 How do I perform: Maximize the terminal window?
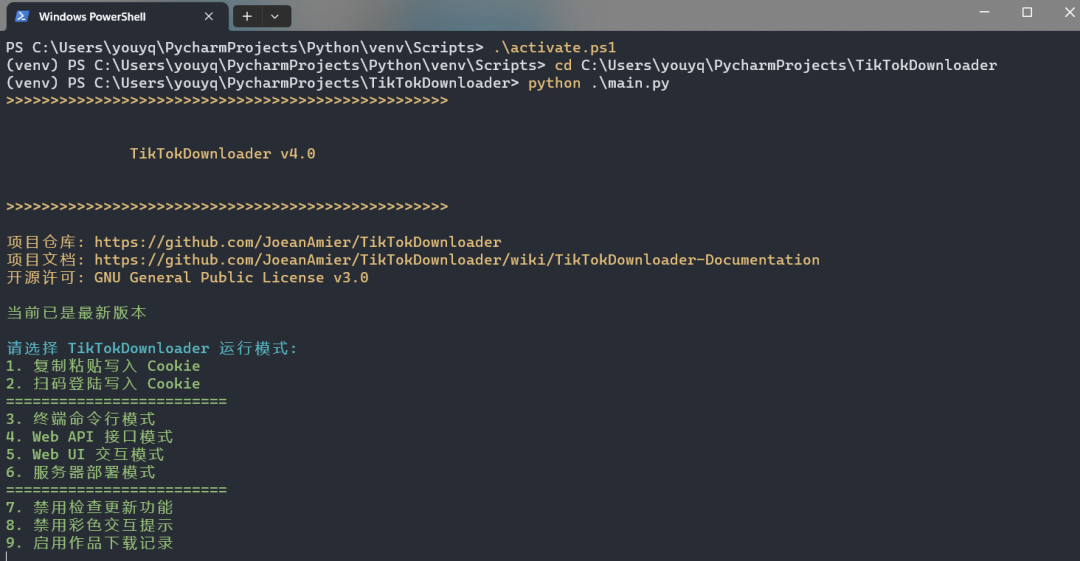[x=1027, y=12]
